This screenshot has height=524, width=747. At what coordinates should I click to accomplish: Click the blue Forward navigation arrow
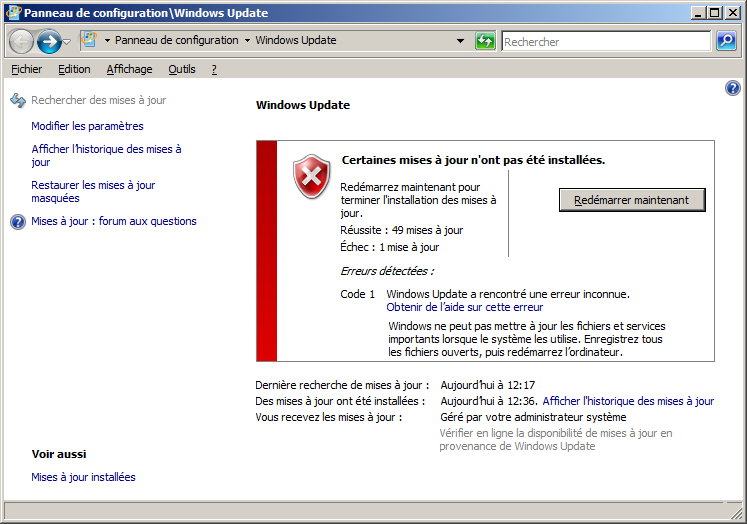(48, 41)
